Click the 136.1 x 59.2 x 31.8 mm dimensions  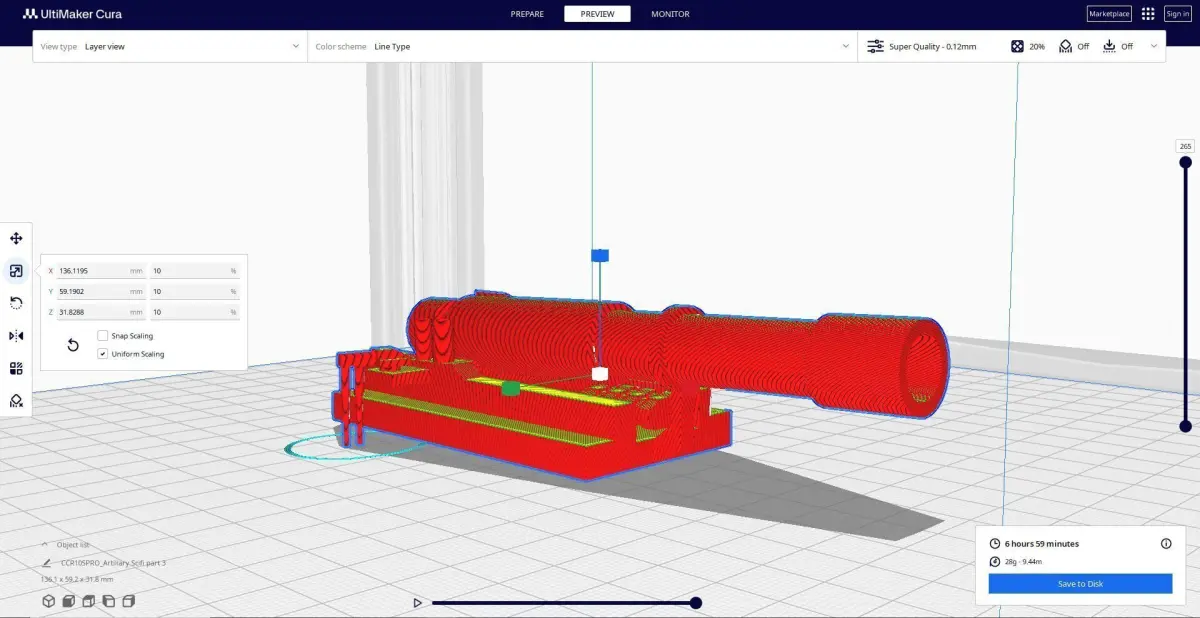click(77, 579)
